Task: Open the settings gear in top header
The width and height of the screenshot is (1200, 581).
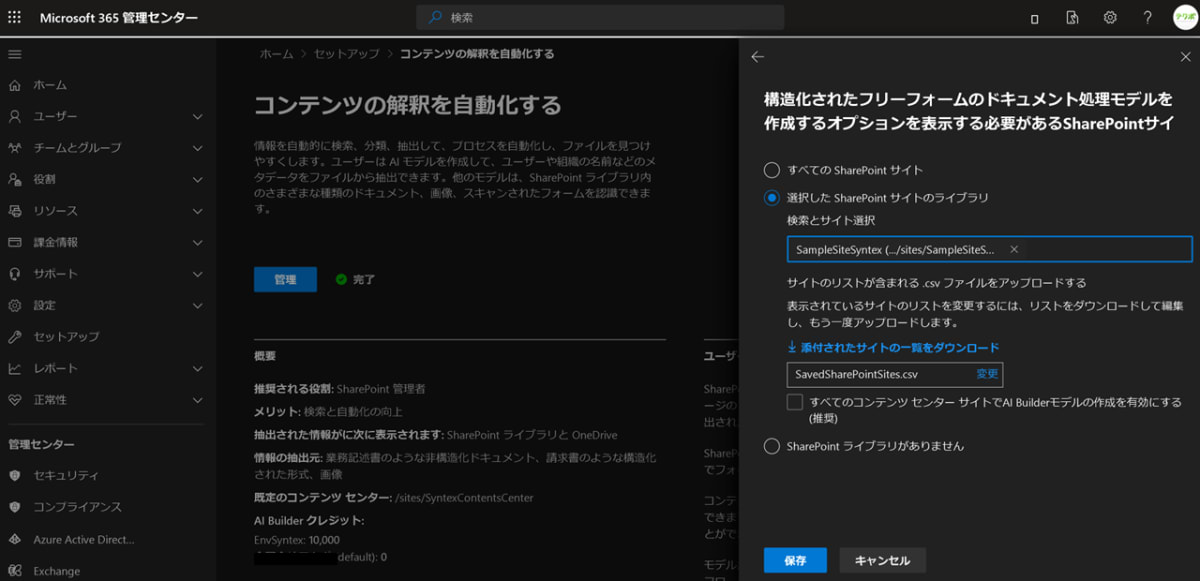Action: coord(1110,18)
